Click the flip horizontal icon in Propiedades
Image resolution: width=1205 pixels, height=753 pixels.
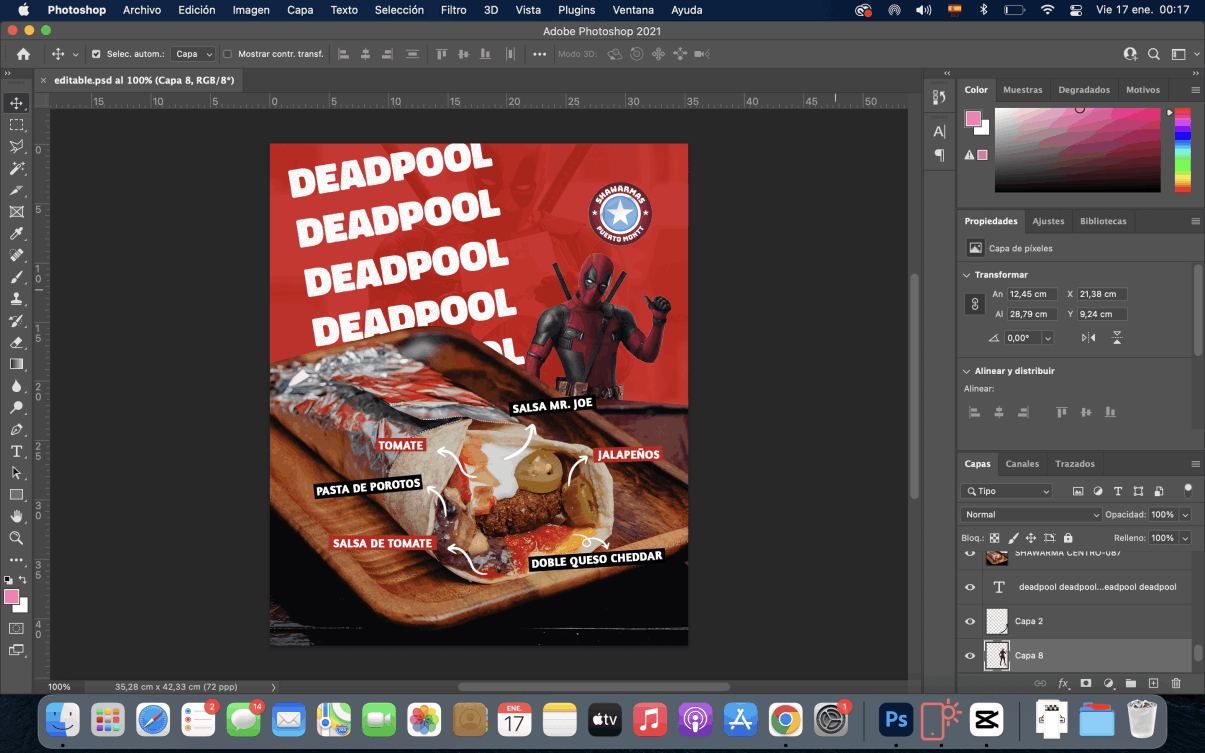coord(1089,338)
